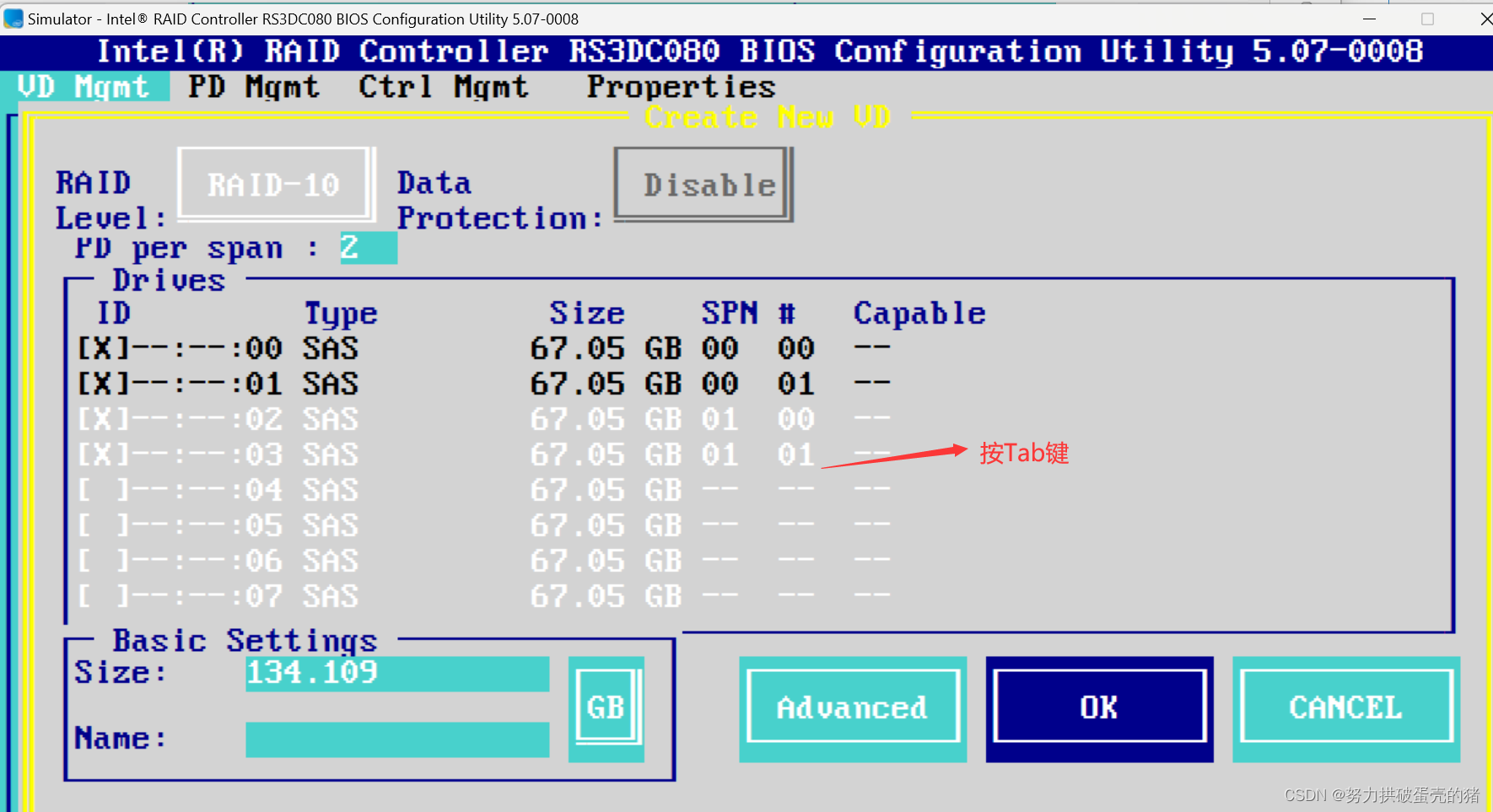Close the Simulator window

[x=1485, y=18]
